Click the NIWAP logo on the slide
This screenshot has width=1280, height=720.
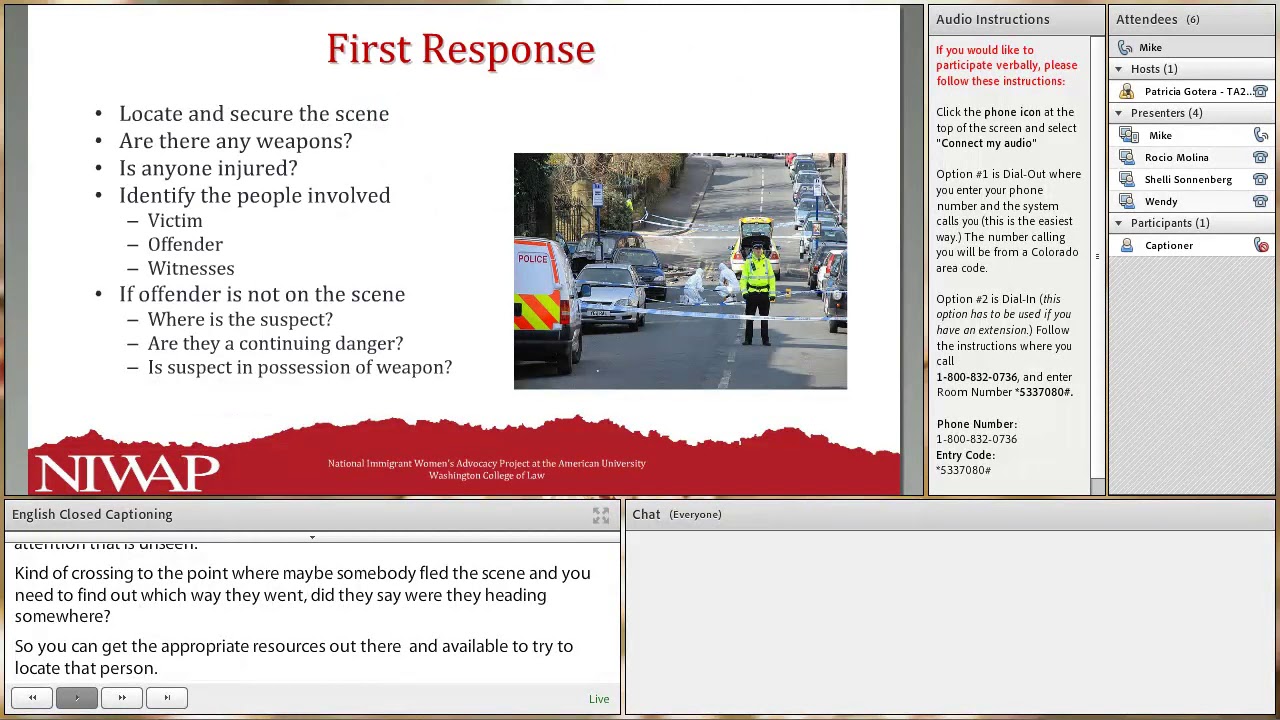click(127, 472)
